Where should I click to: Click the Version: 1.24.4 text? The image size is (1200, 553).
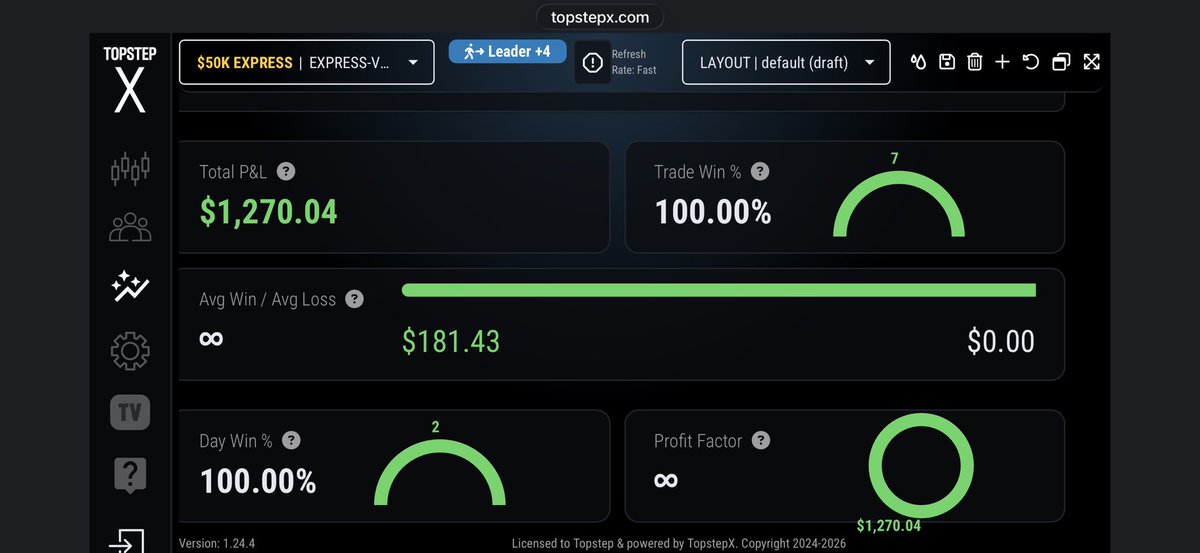click(219, 544)
